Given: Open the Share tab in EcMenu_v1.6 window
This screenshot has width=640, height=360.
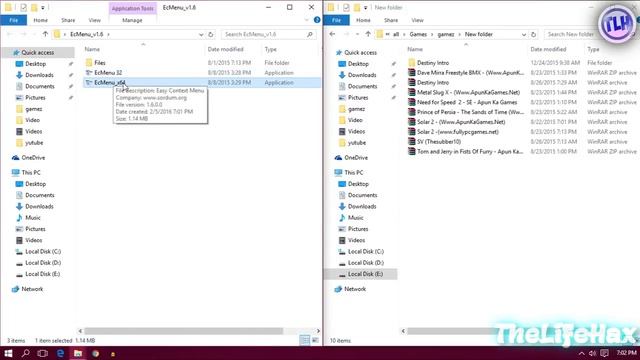Looking at the screenshot, I should click(68, 20).
